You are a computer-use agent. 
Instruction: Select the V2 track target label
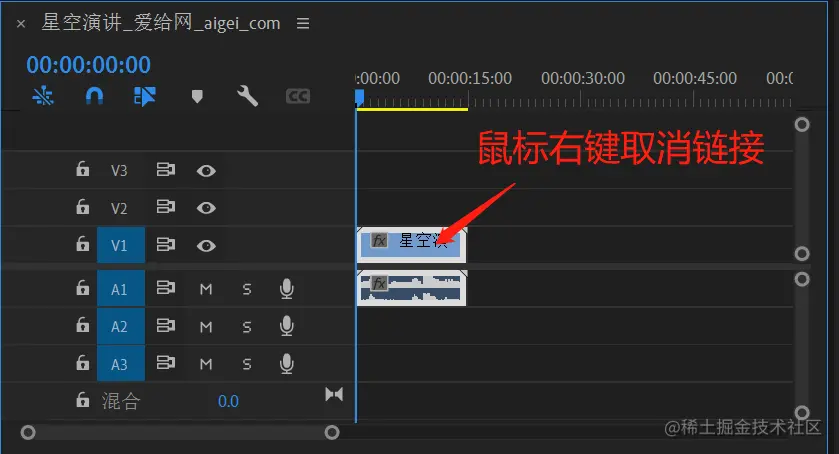[x=119, y=208]
